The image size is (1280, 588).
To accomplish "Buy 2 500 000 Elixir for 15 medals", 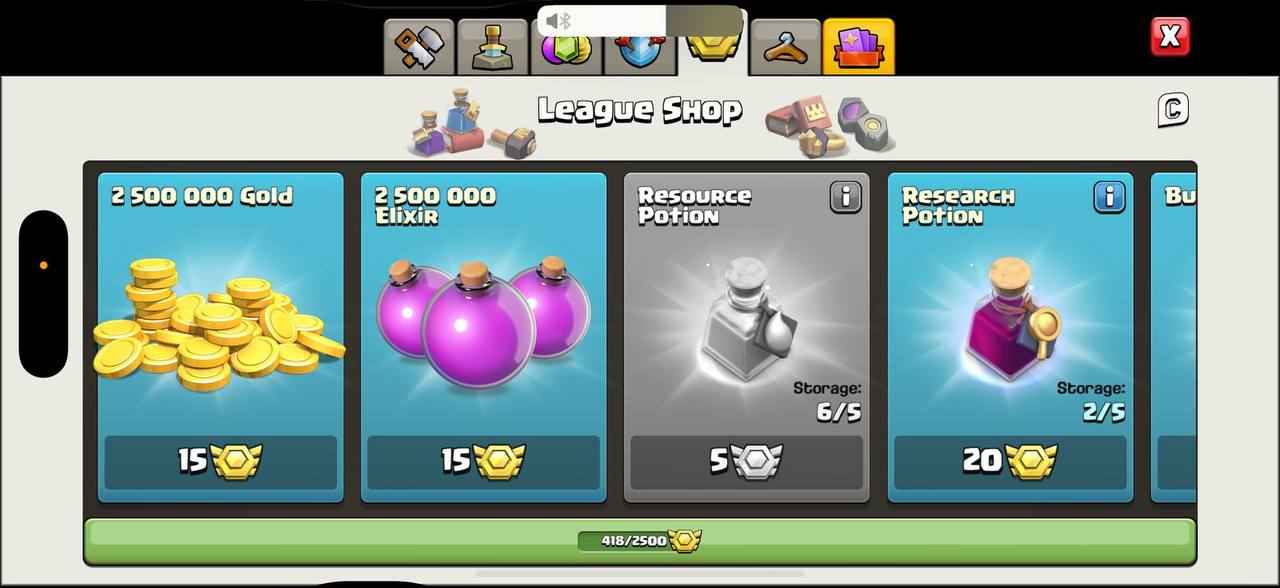I will (484, 461).
